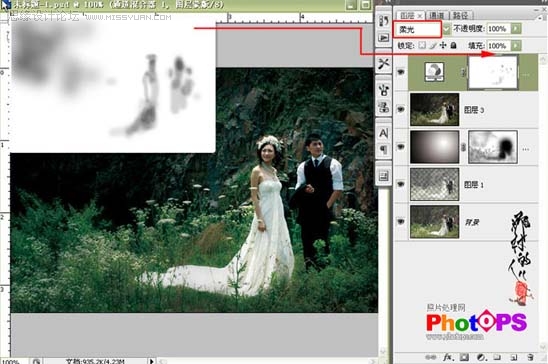Open the Brushes panel icon in dock
Viewport: 548px width, 364px height.
(x=383, y=90)
